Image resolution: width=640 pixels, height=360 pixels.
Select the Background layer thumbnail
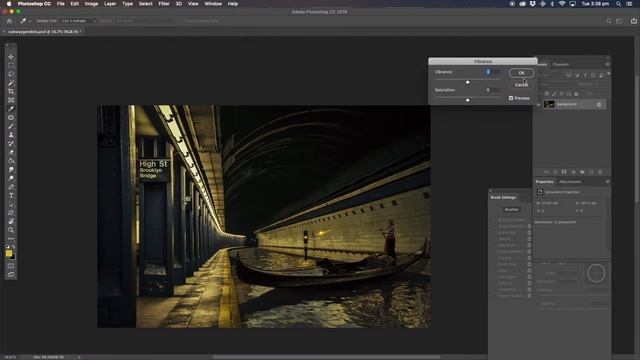549,104
